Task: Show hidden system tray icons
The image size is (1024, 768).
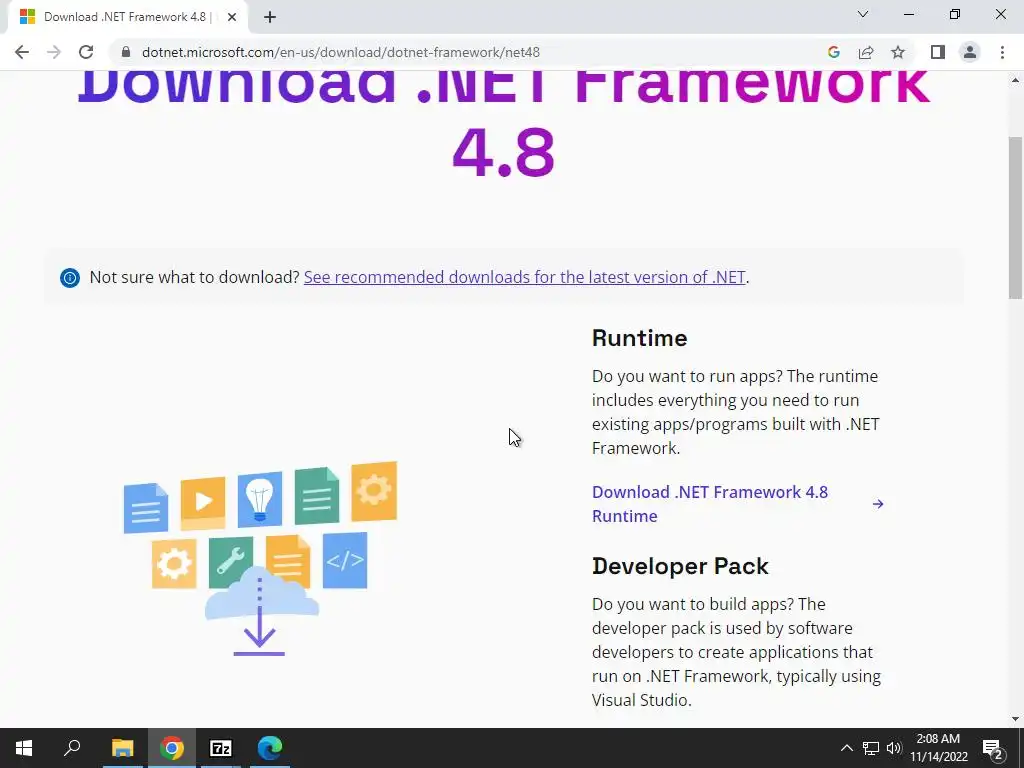Action: tap(846, 748)
